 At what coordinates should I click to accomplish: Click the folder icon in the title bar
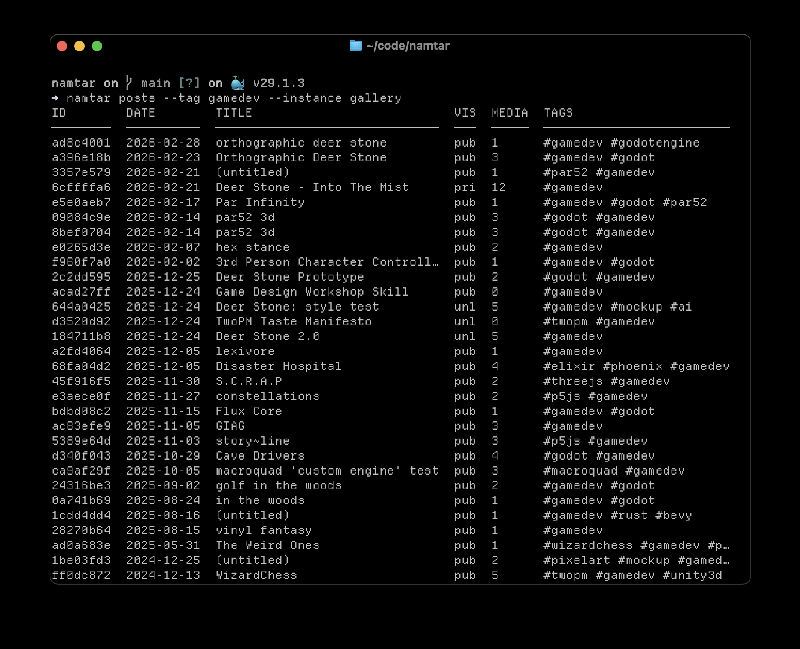[x=356, y=45]
